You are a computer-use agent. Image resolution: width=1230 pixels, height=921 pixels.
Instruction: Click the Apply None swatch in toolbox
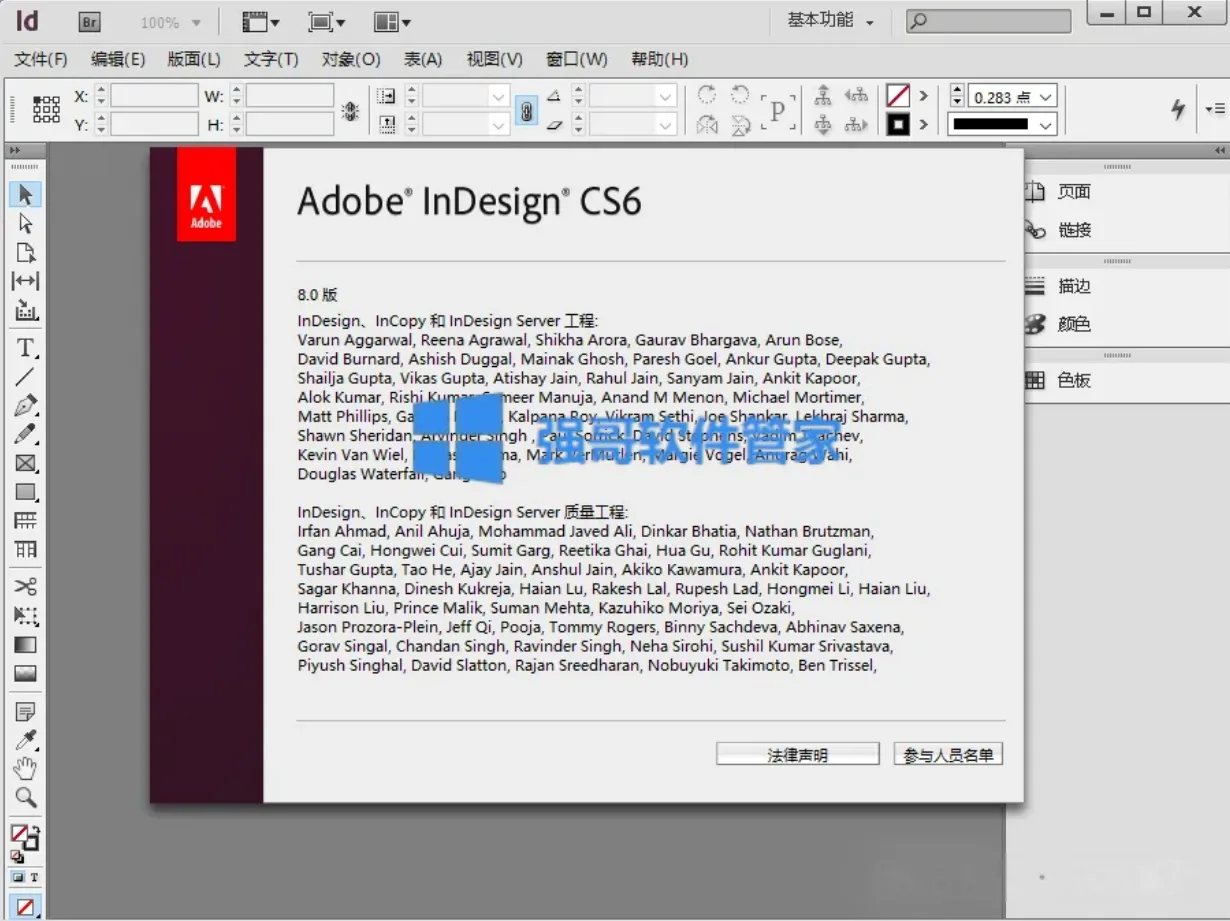tap(25, 906)
